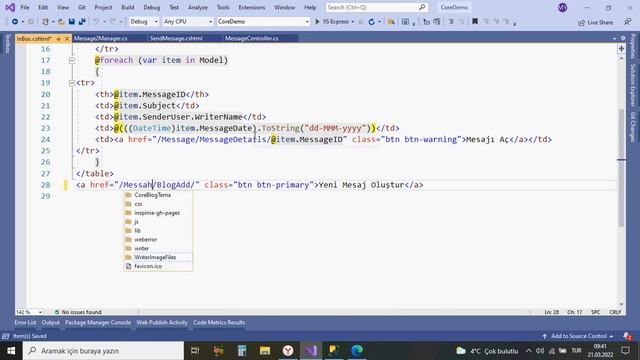The image size is (640, 360).
Task: Open notifications icon in the status bar
Action: click(x=627, y=336)
